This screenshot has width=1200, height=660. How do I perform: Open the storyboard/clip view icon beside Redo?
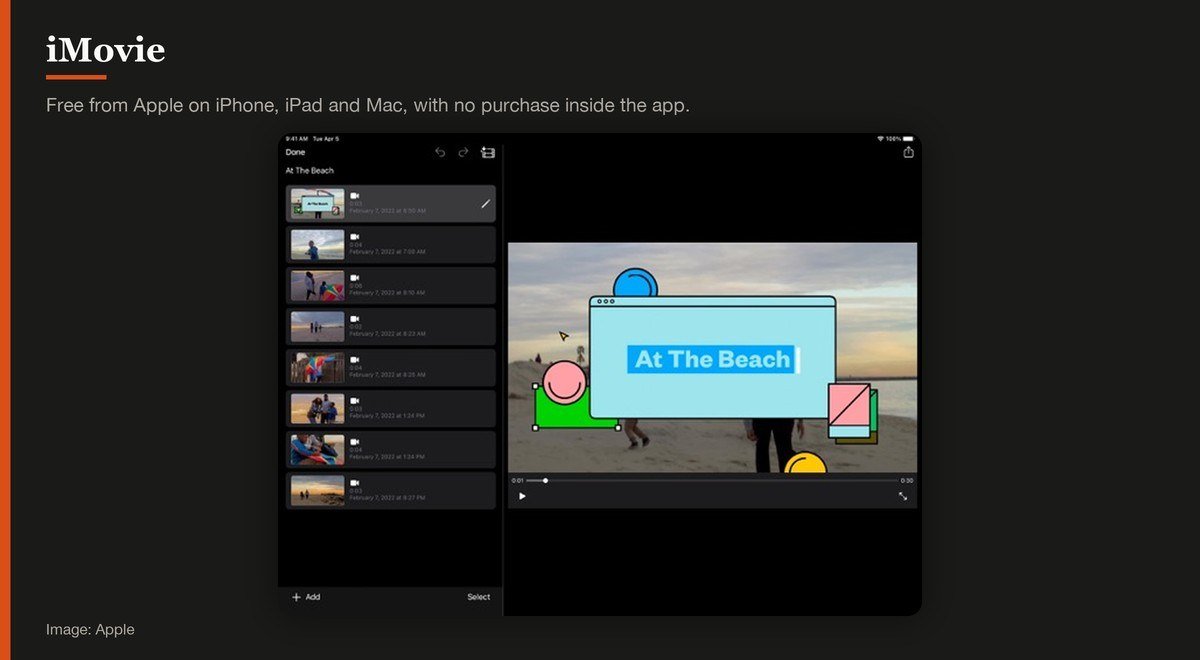[487, 153]
